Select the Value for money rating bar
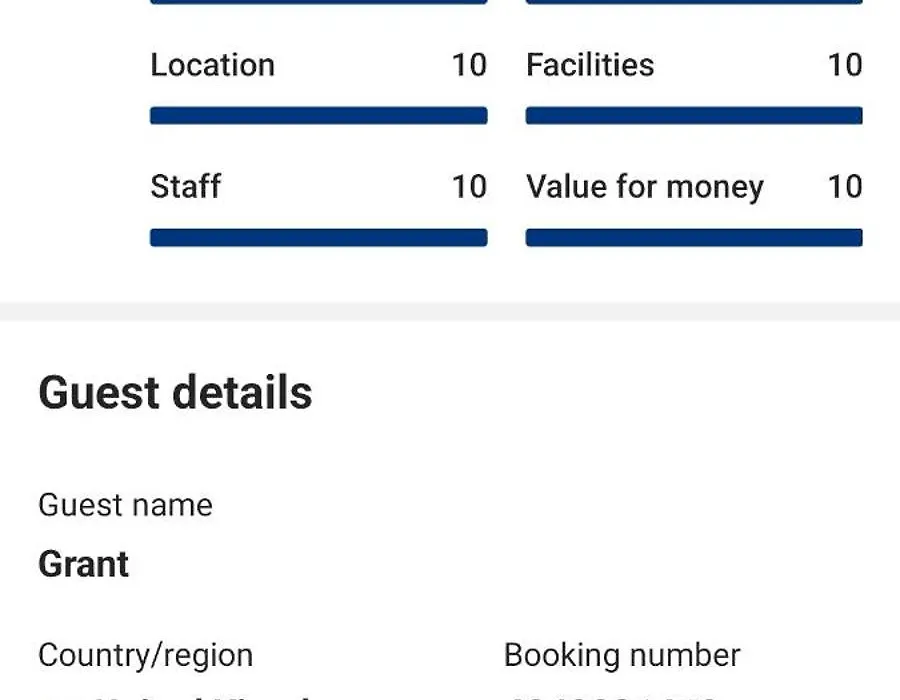900x700 pixels. [x=694, y=238]
